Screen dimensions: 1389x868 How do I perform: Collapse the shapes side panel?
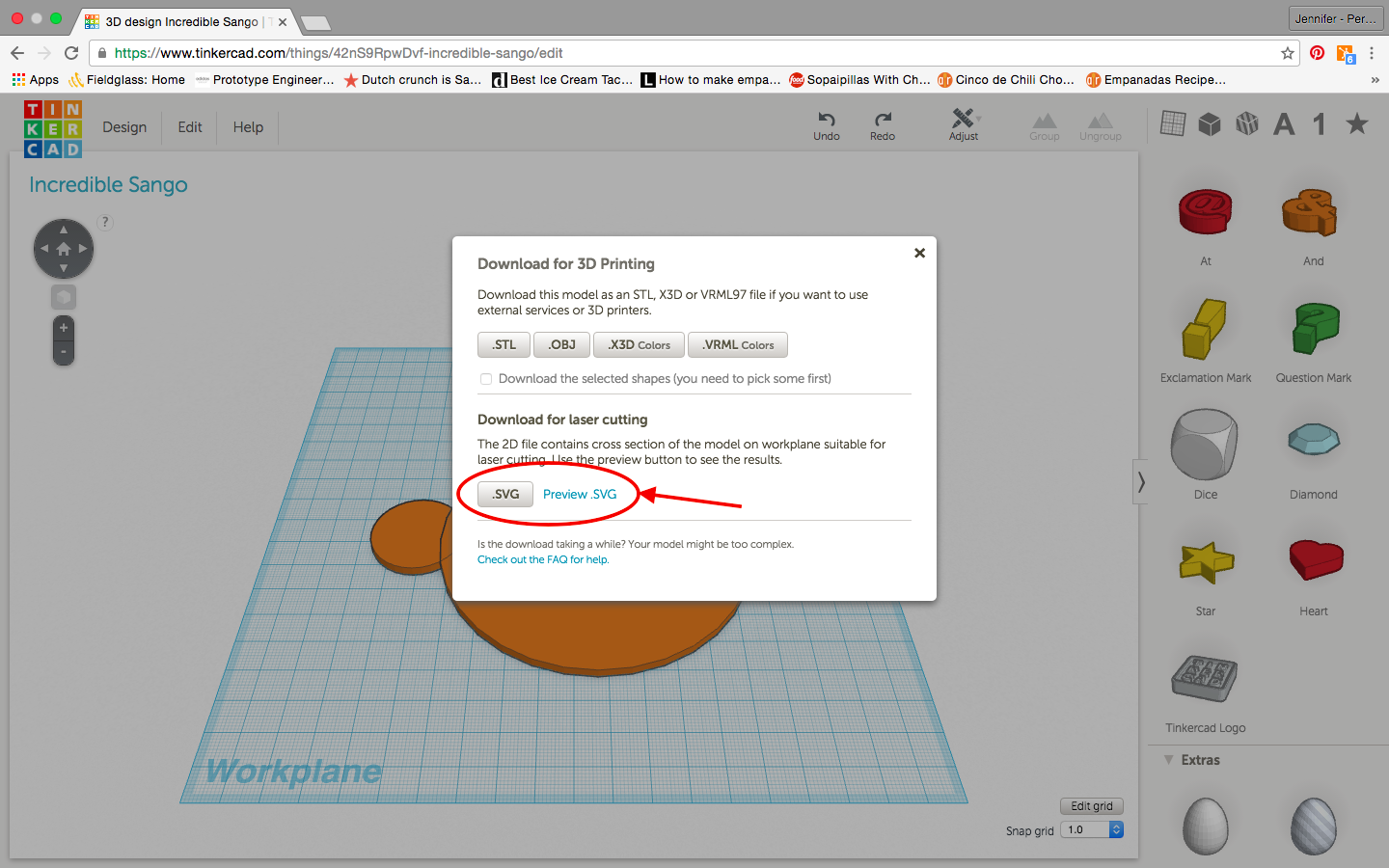tap(1141, 481)
